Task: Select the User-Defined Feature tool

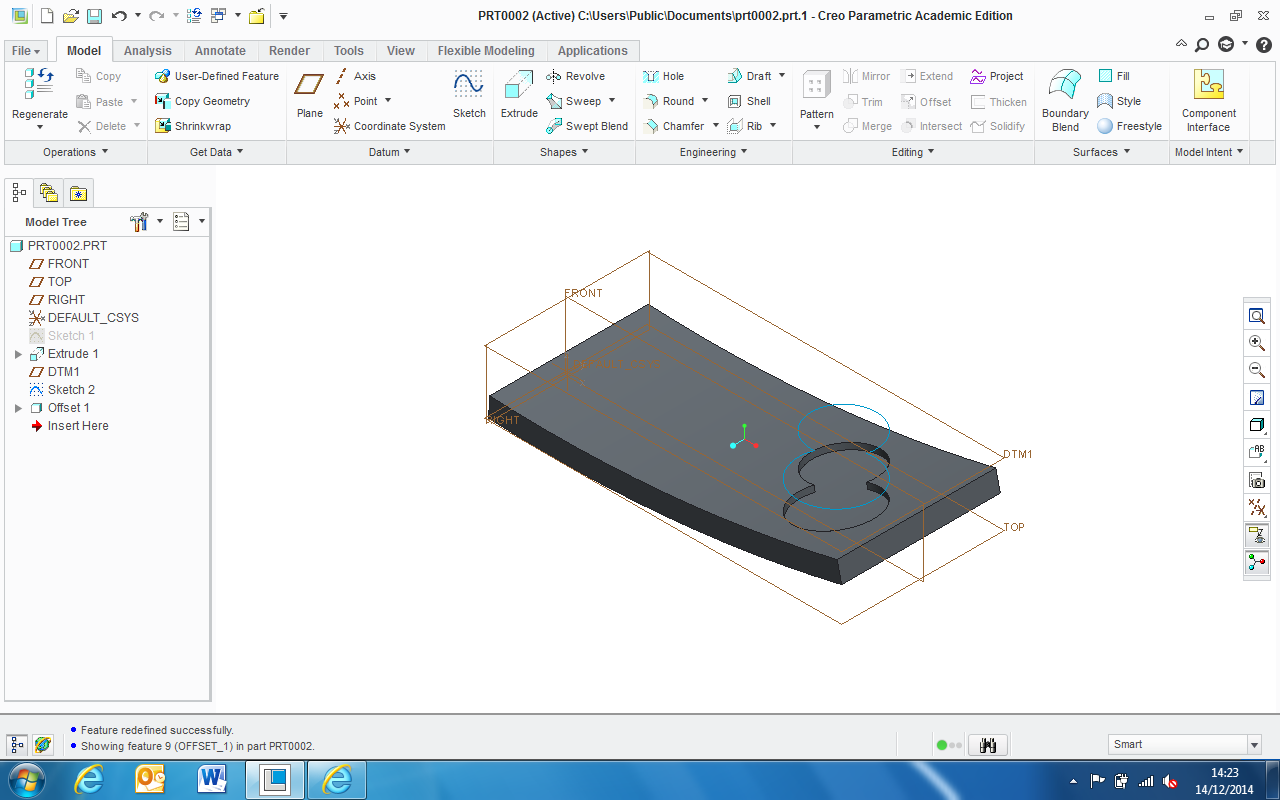Action: [x=217, y=76]
